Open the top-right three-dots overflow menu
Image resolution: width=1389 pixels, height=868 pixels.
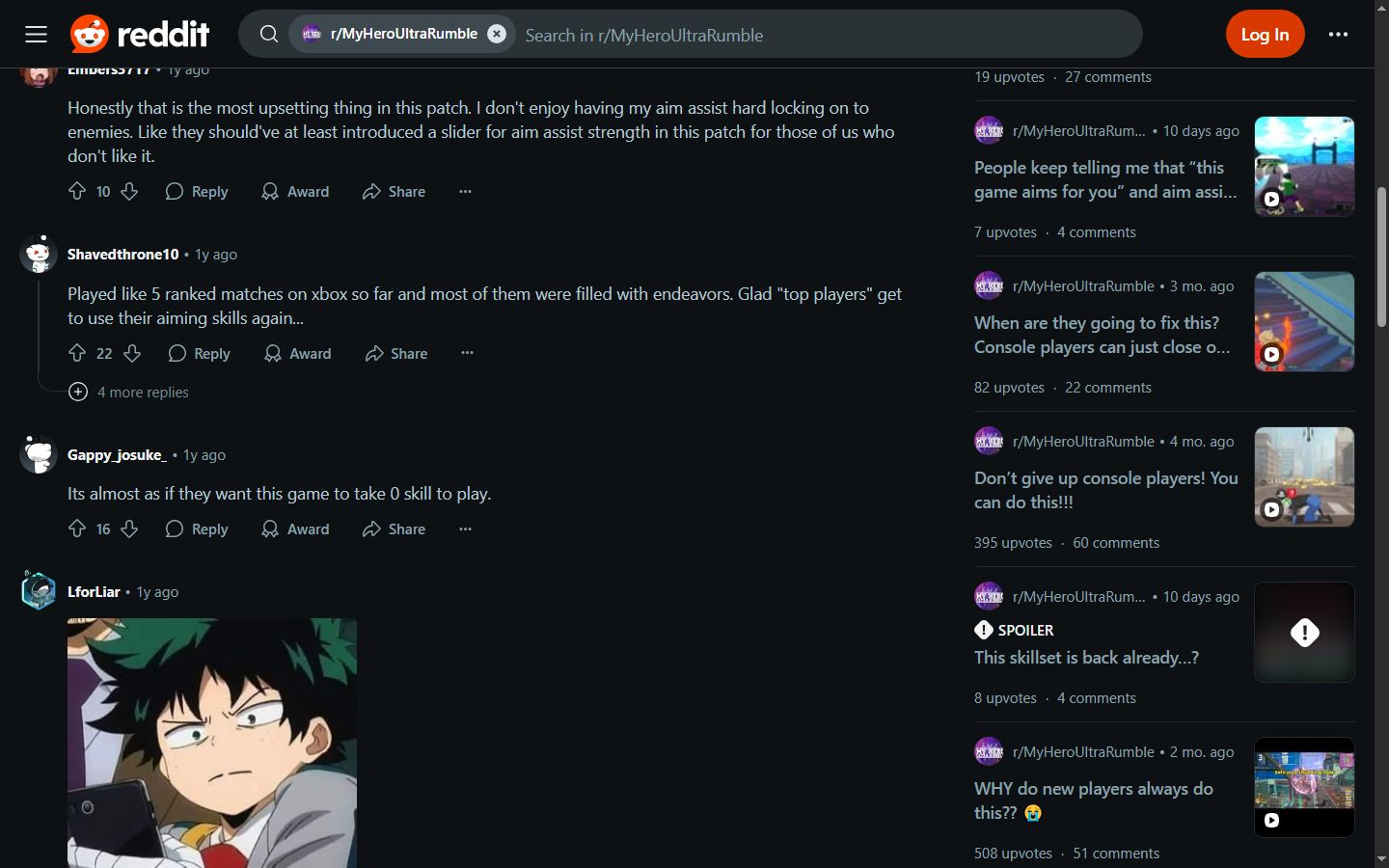point(1338,34)
